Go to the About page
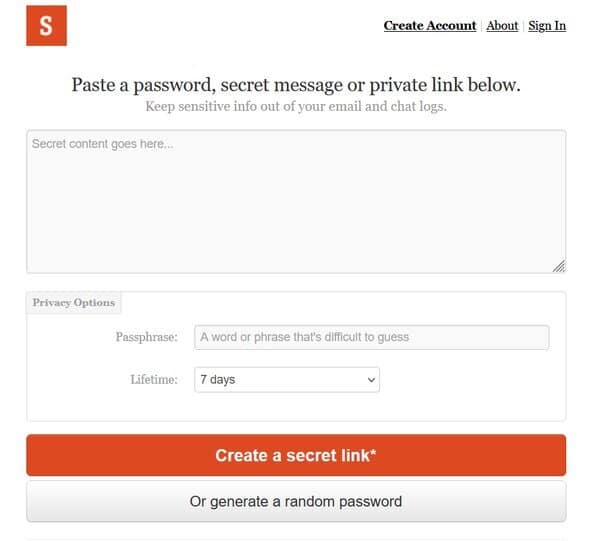This screenshot has height=541, width=600. click(x=502, y=26)
